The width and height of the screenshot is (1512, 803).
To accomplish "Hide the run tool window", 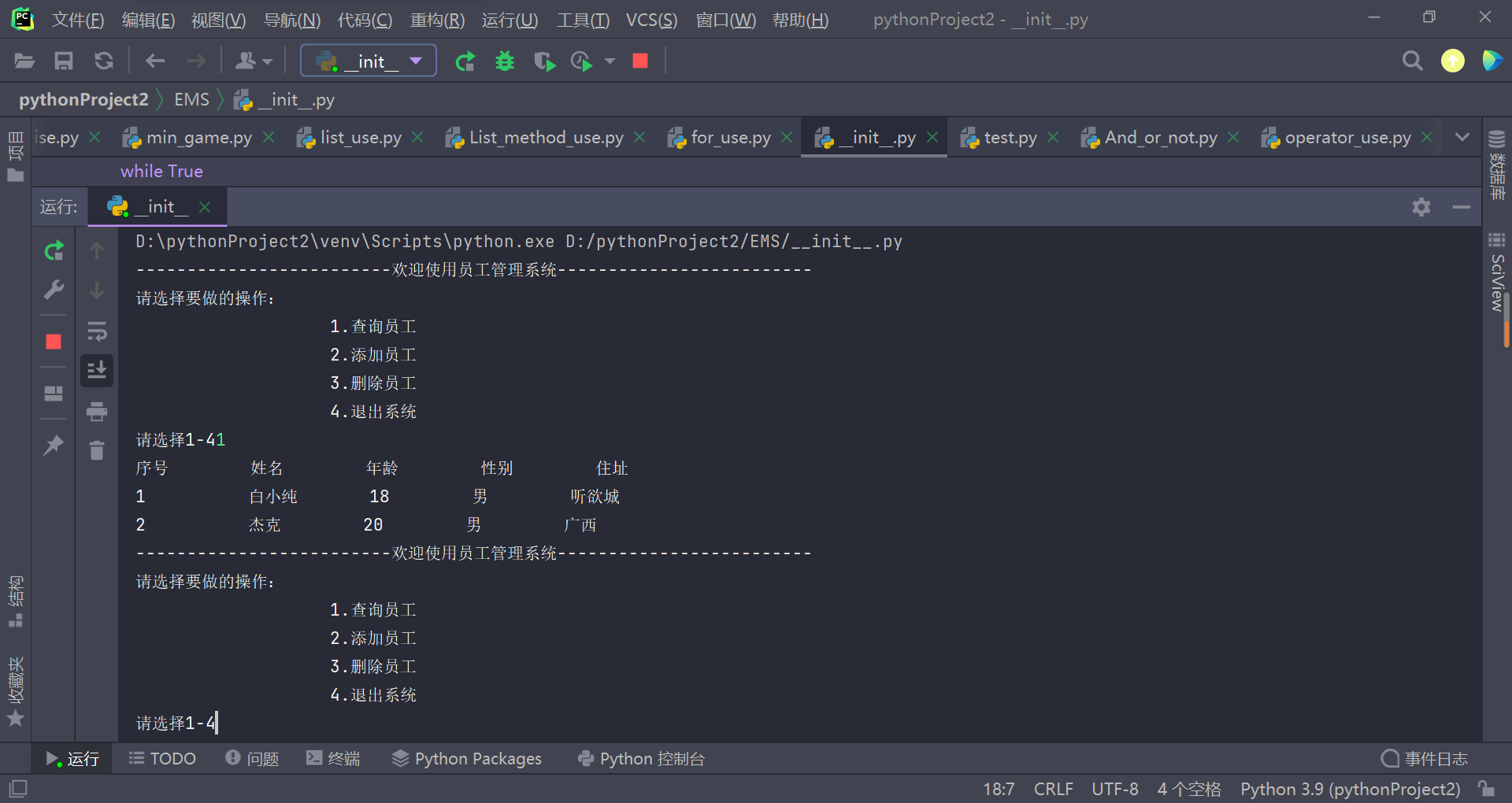I will click(x=1462, y=207).
